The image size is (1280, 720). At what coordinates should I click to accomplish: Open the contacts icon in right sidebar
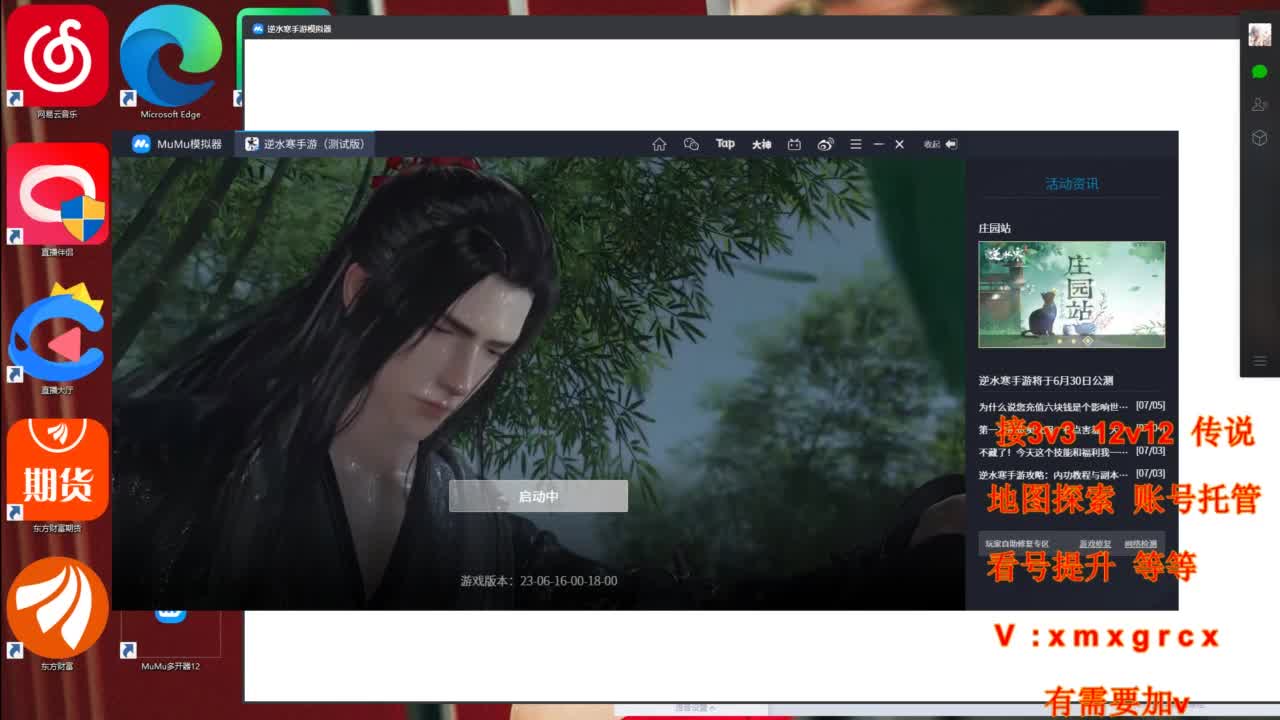point(1259,104)
